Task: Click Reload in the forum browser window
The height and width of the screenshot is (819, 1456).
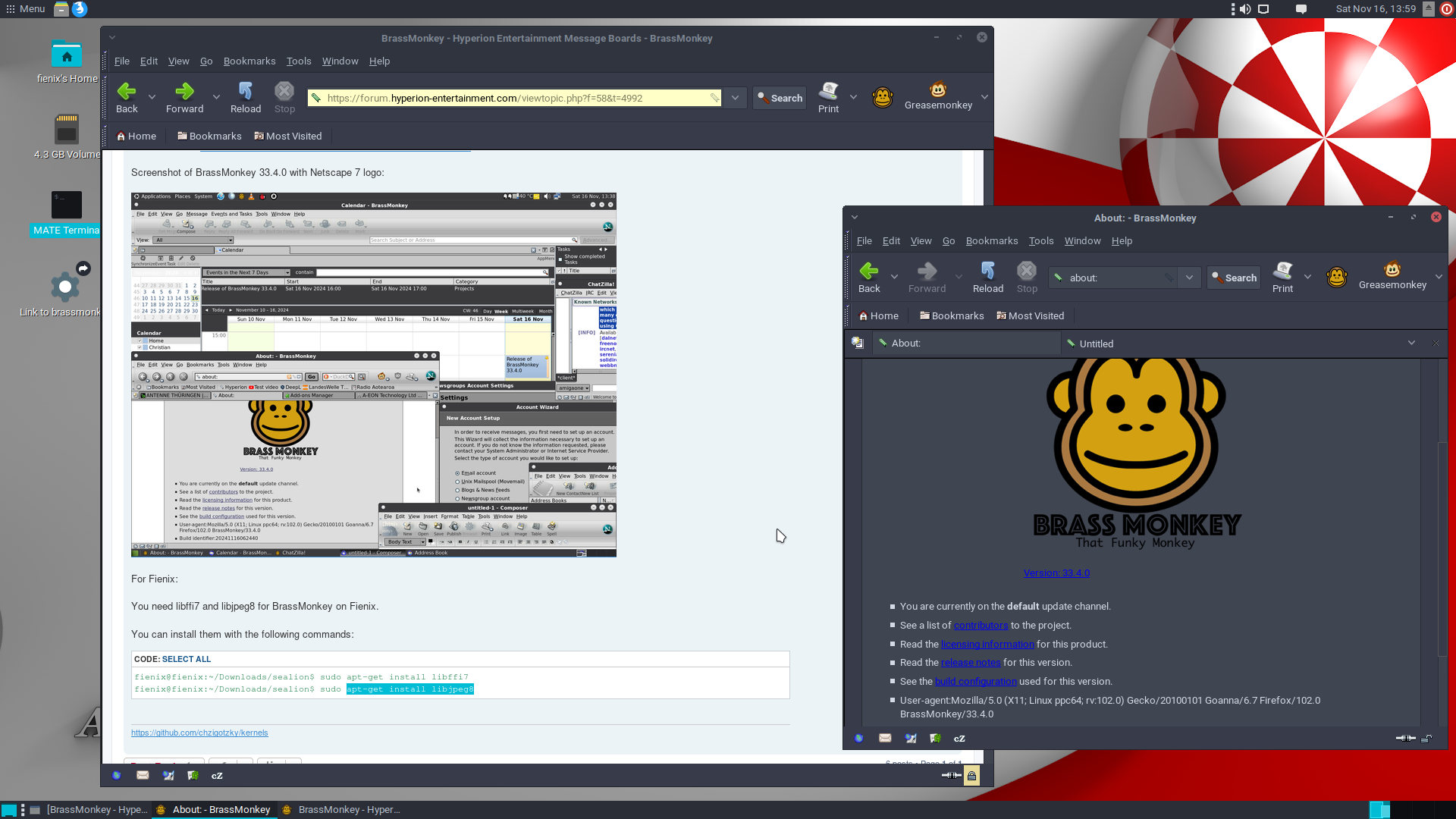Action: [245, 98]
